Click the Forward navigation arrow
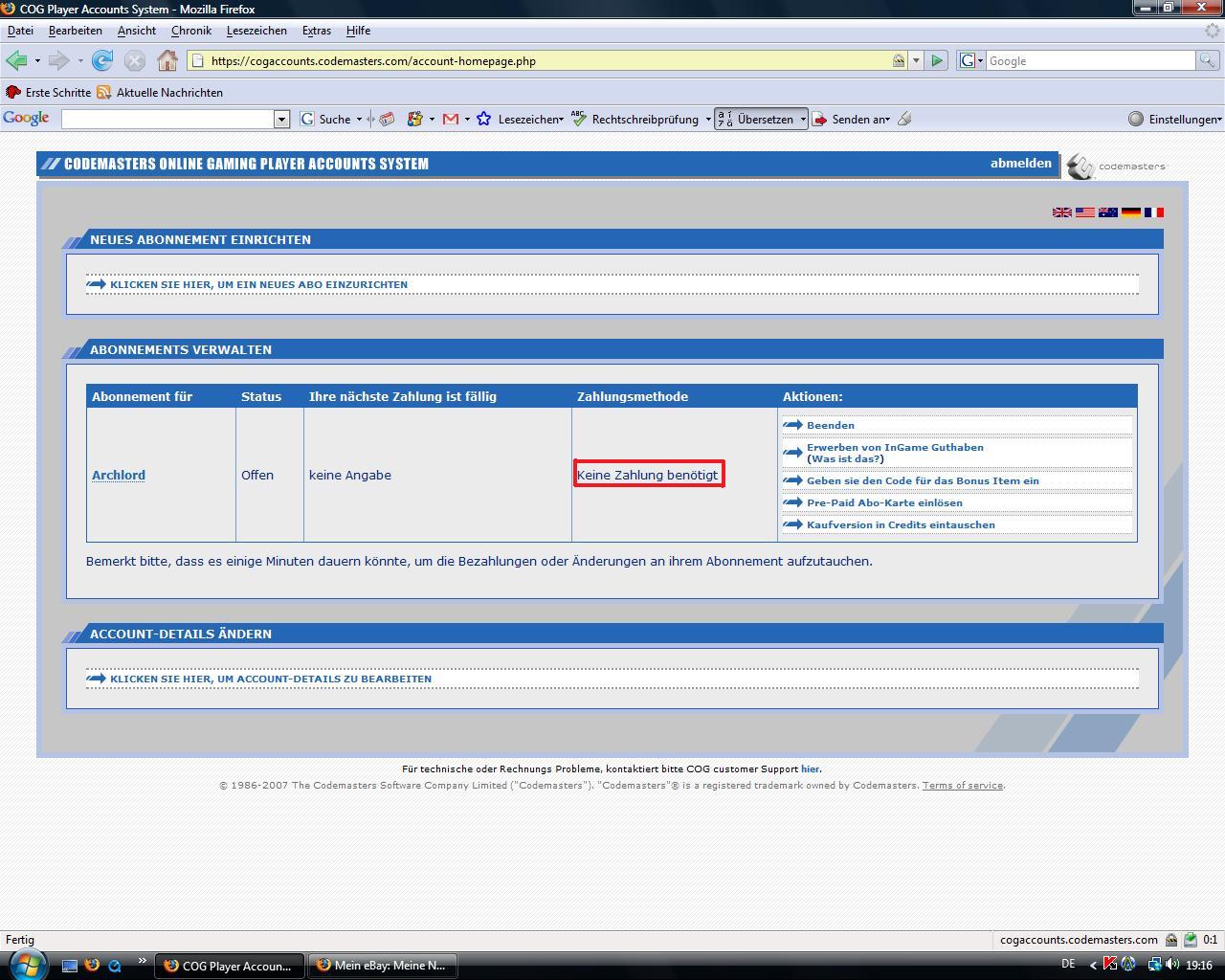 coord(58,60)
